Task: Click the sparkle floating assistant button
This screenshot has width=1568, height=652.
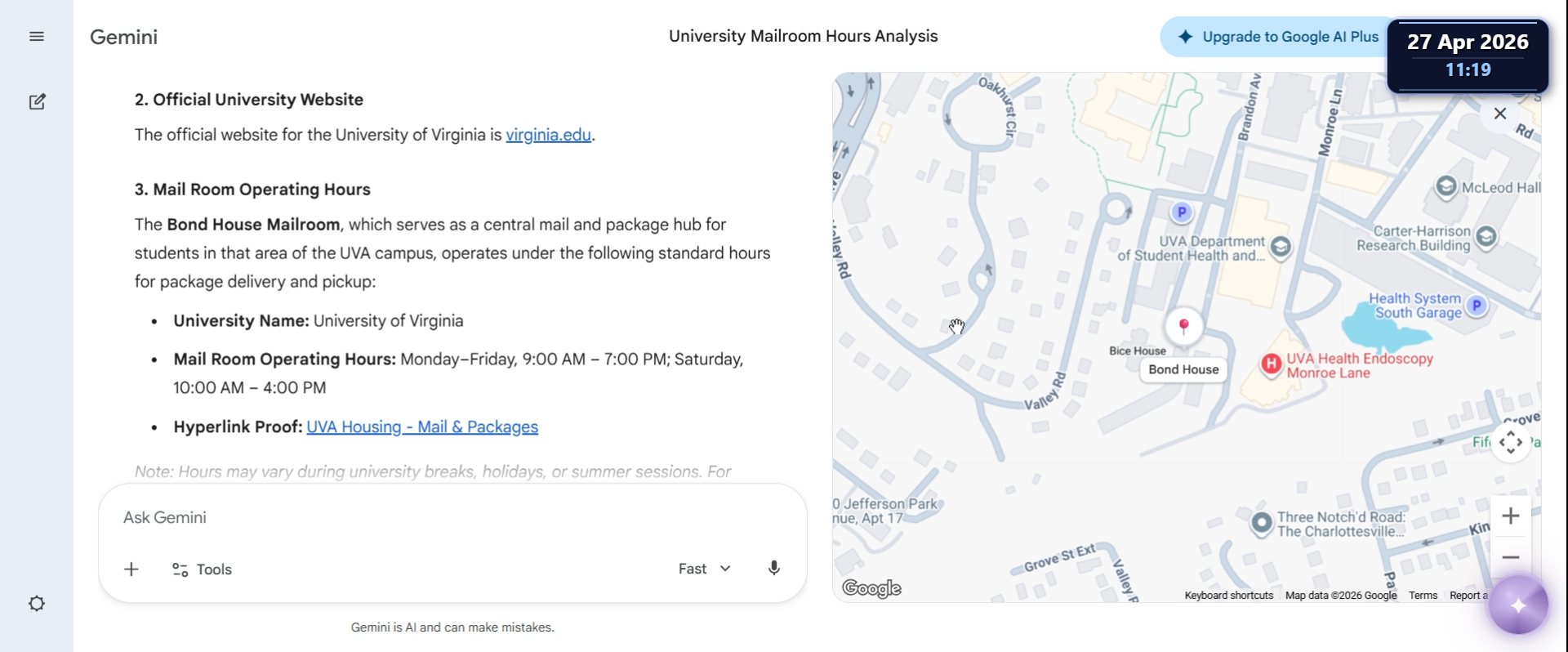Action: tap(1518, 605)
